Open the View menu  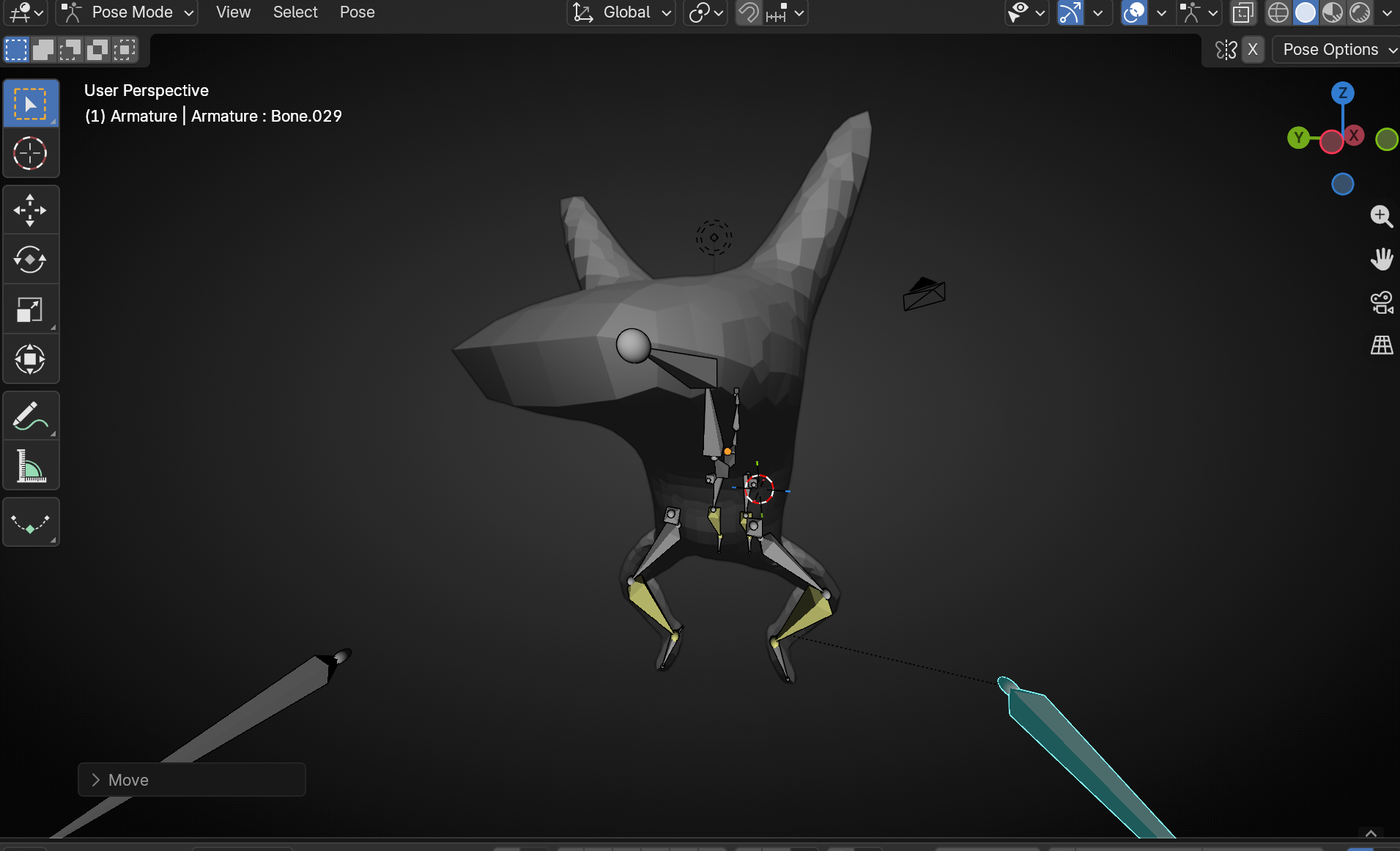point(233,12)
